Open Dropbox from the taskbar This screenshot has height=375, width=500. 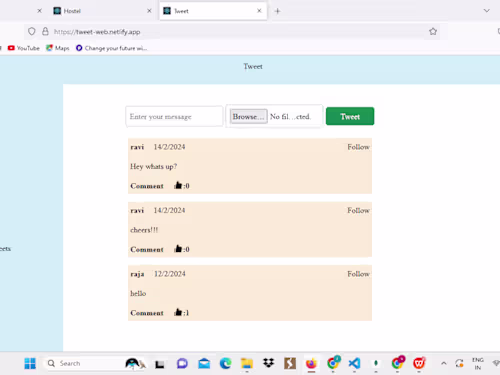268,363
